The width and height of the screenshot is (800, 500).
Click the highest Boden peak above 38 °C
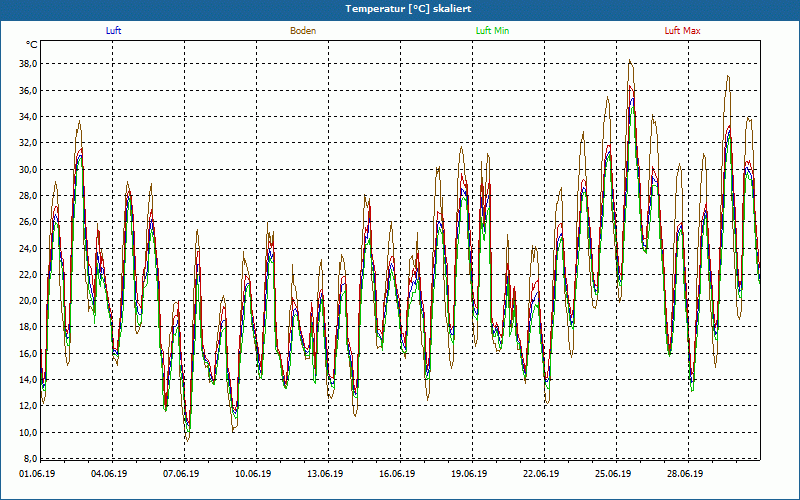coord(631,60)
